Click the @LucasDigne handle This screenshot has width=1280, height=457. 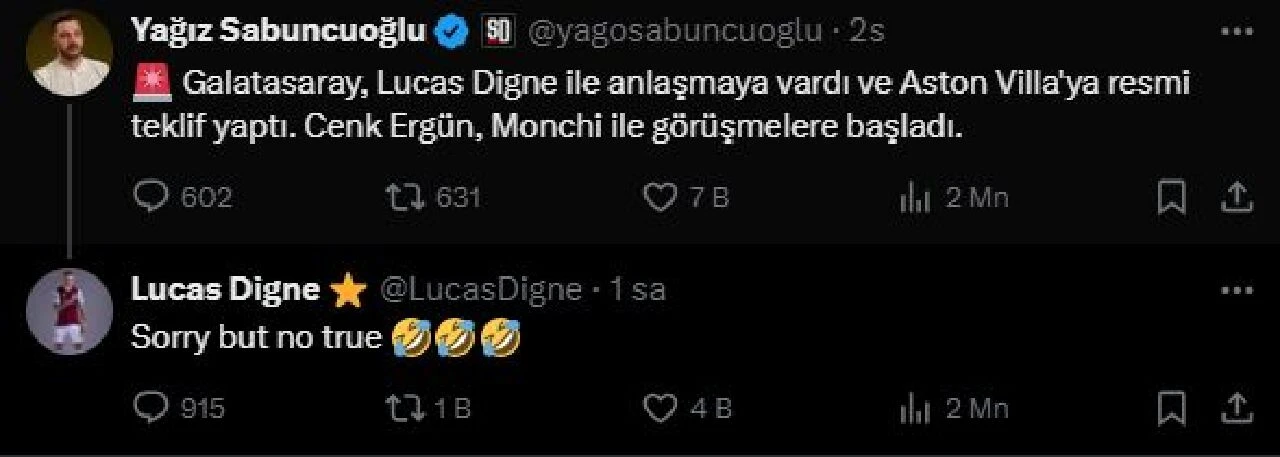pos(482,290)
